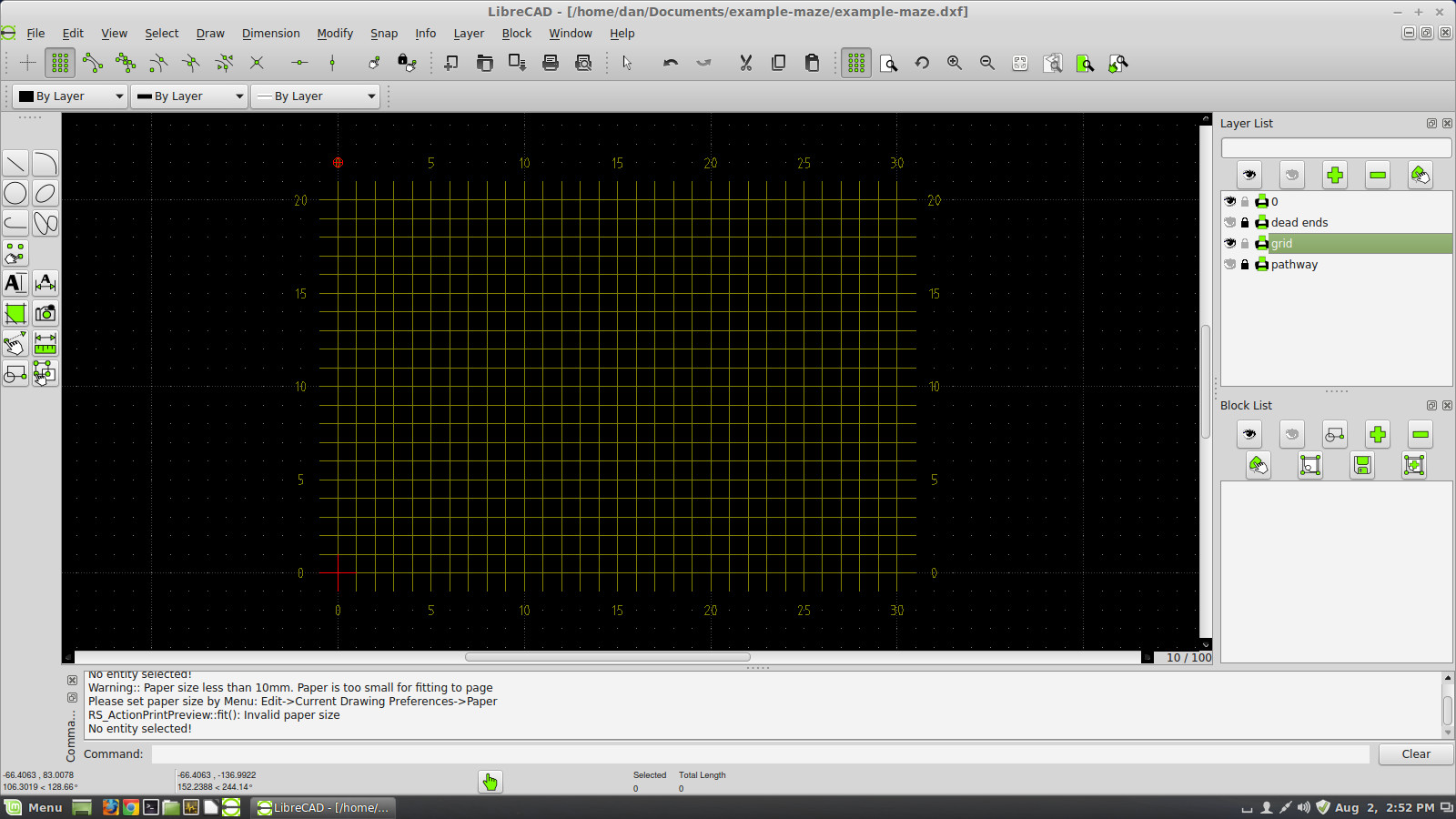1456x819 pixels.
Task: Click the Redraw refresh icon
Action: pos(922,63)
